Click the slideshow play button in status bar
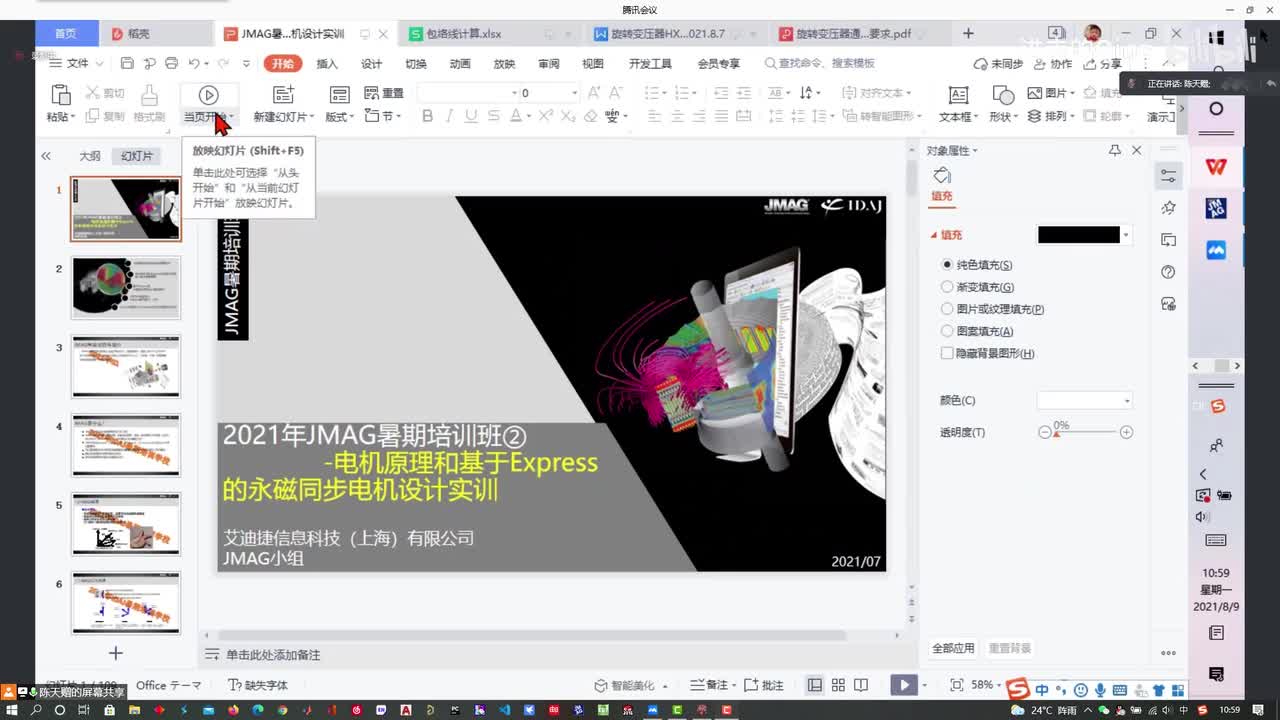Screen dimensions: 1280x720 [x=903, y=685]
